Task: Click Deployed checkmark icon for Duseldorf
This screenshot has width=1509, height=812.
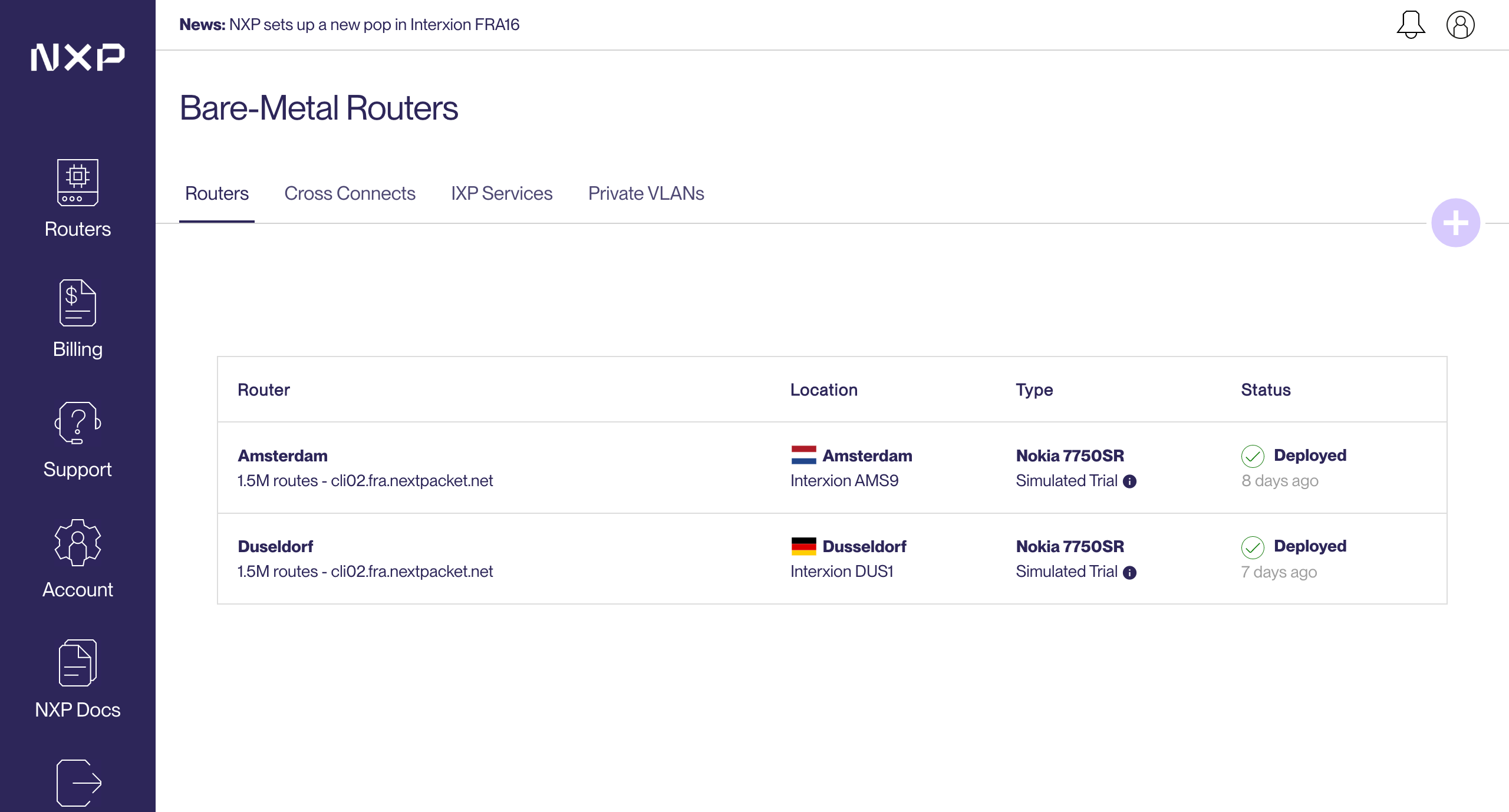Action: 1253,547
